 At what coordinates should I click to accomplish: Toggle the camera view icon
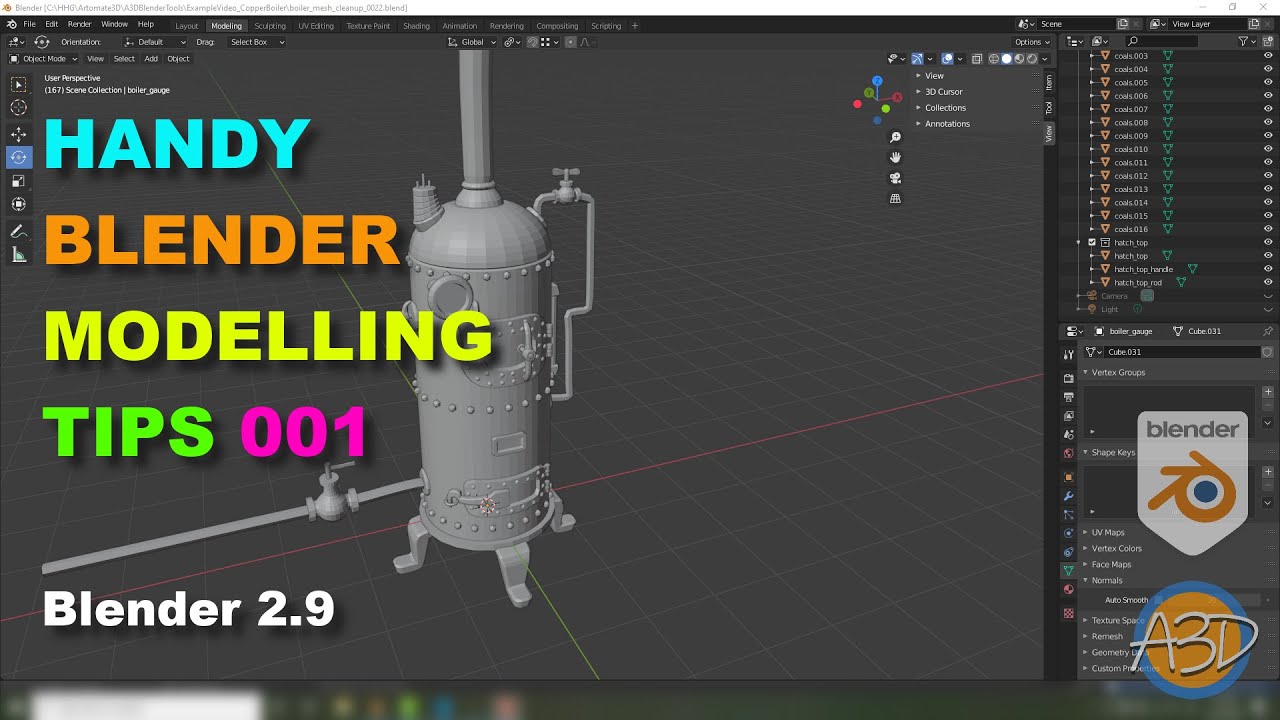tap(895, 178)
